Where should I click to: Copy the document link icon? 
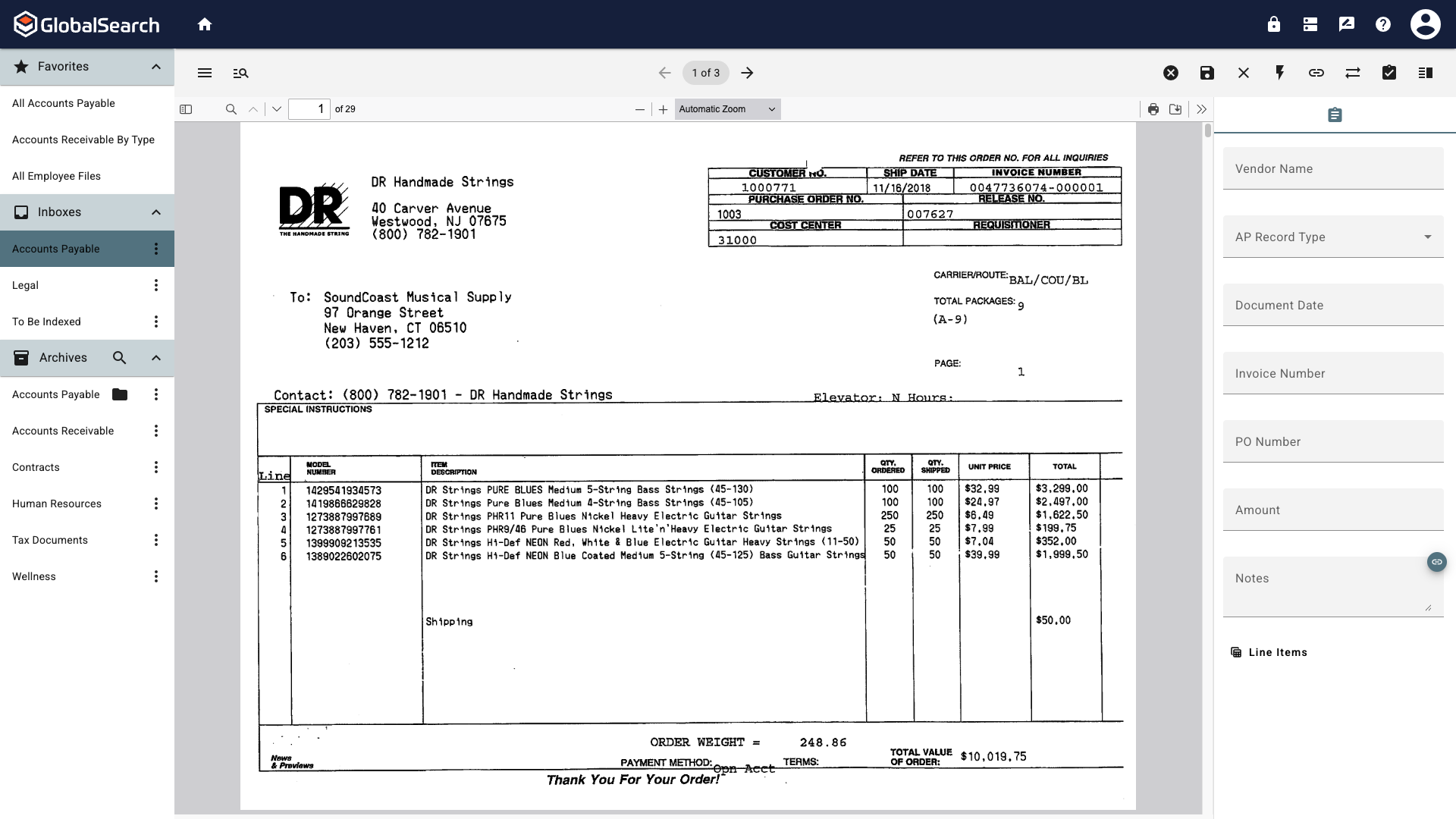pyautogui.click(x=1316, y=73)
